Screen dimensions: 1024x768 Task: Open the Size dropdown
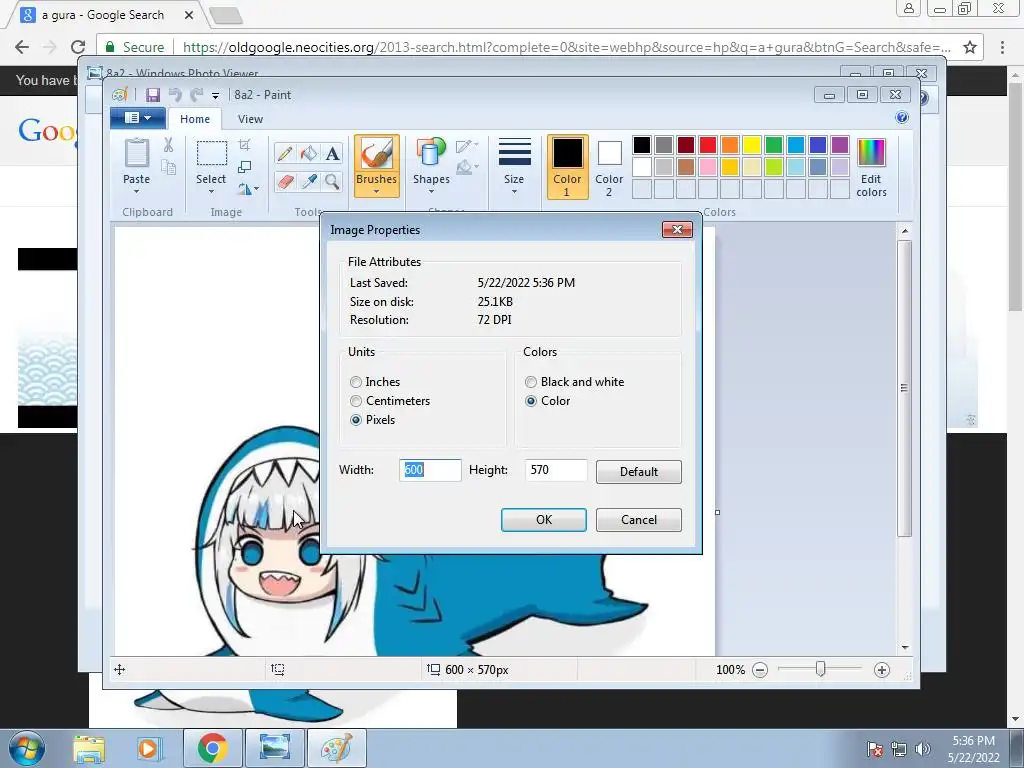514,166
